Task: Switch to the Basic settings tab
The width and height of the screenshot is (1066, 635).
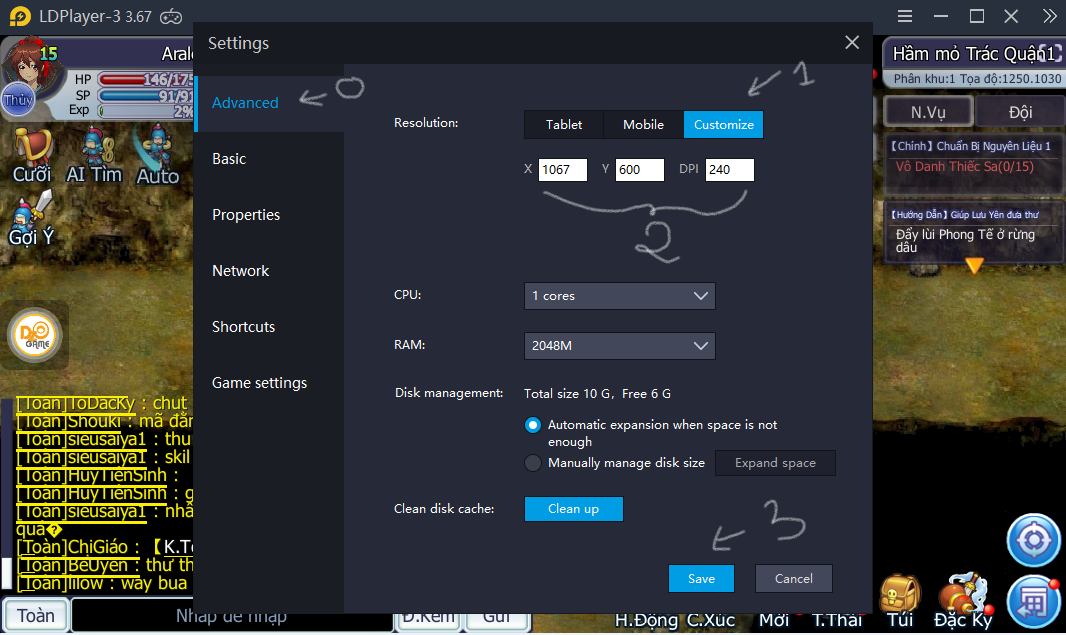Action: 229,159
